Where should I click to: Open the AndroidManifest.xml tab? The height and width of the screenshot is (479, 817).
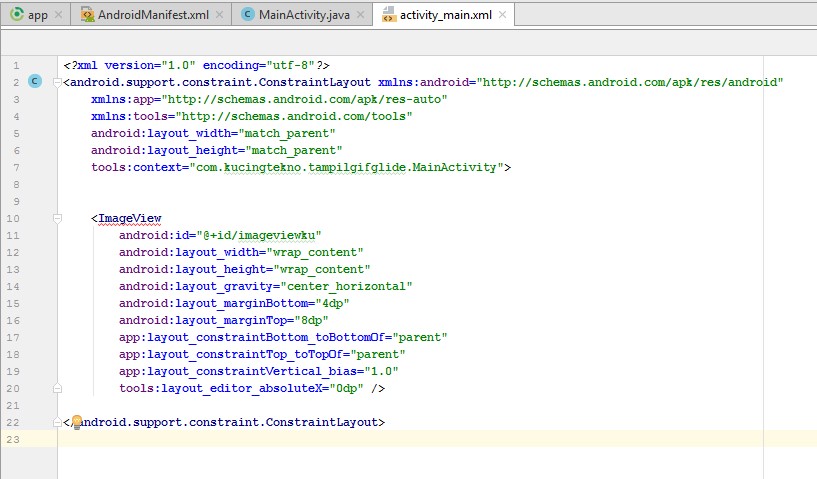click(149, 15)
